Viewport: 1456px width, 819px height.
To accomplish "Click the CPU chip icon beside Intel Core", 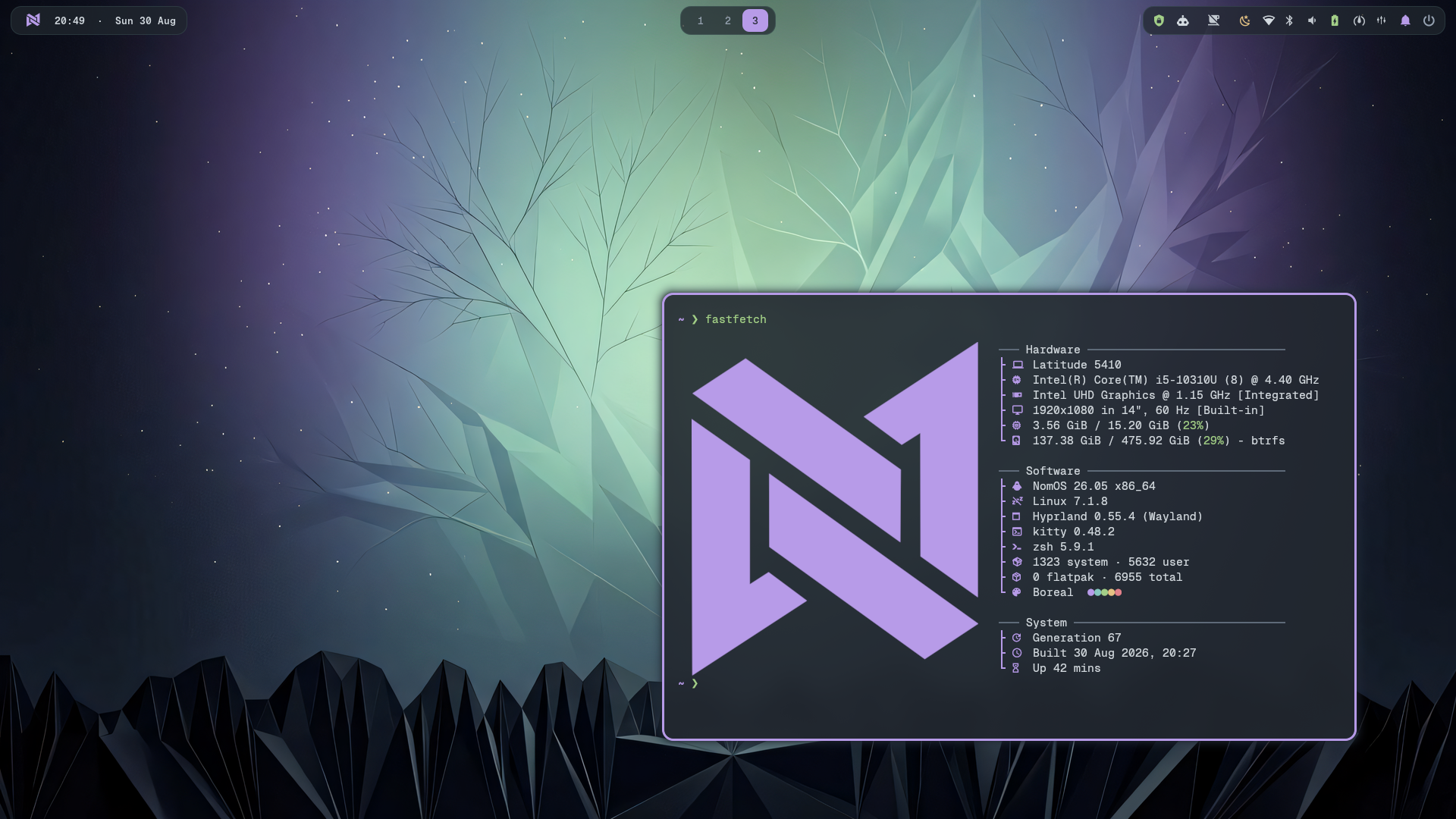I will [1017, 380].
